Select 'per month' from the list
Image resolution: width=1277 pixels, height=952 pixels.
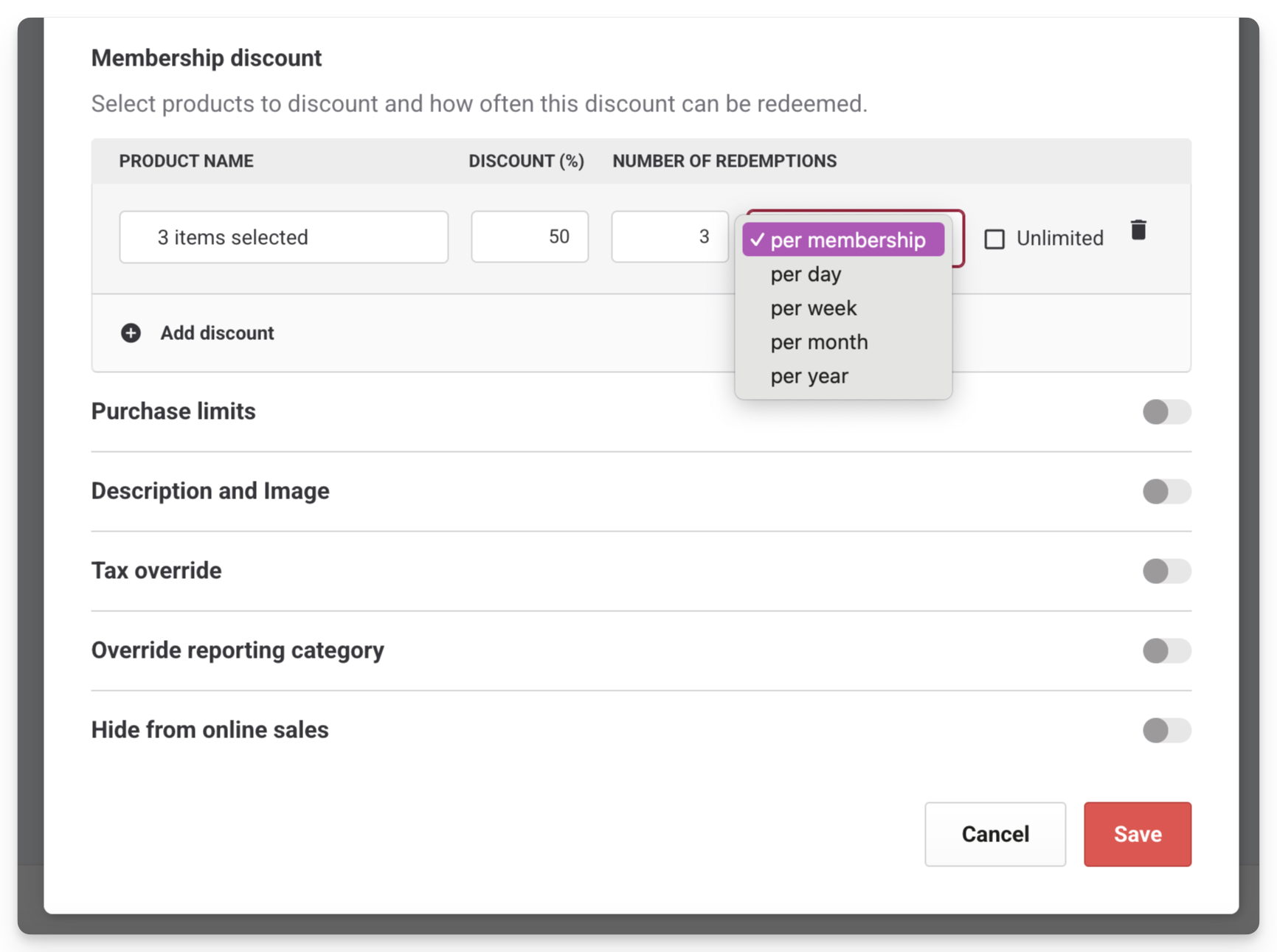click(819, 342)
